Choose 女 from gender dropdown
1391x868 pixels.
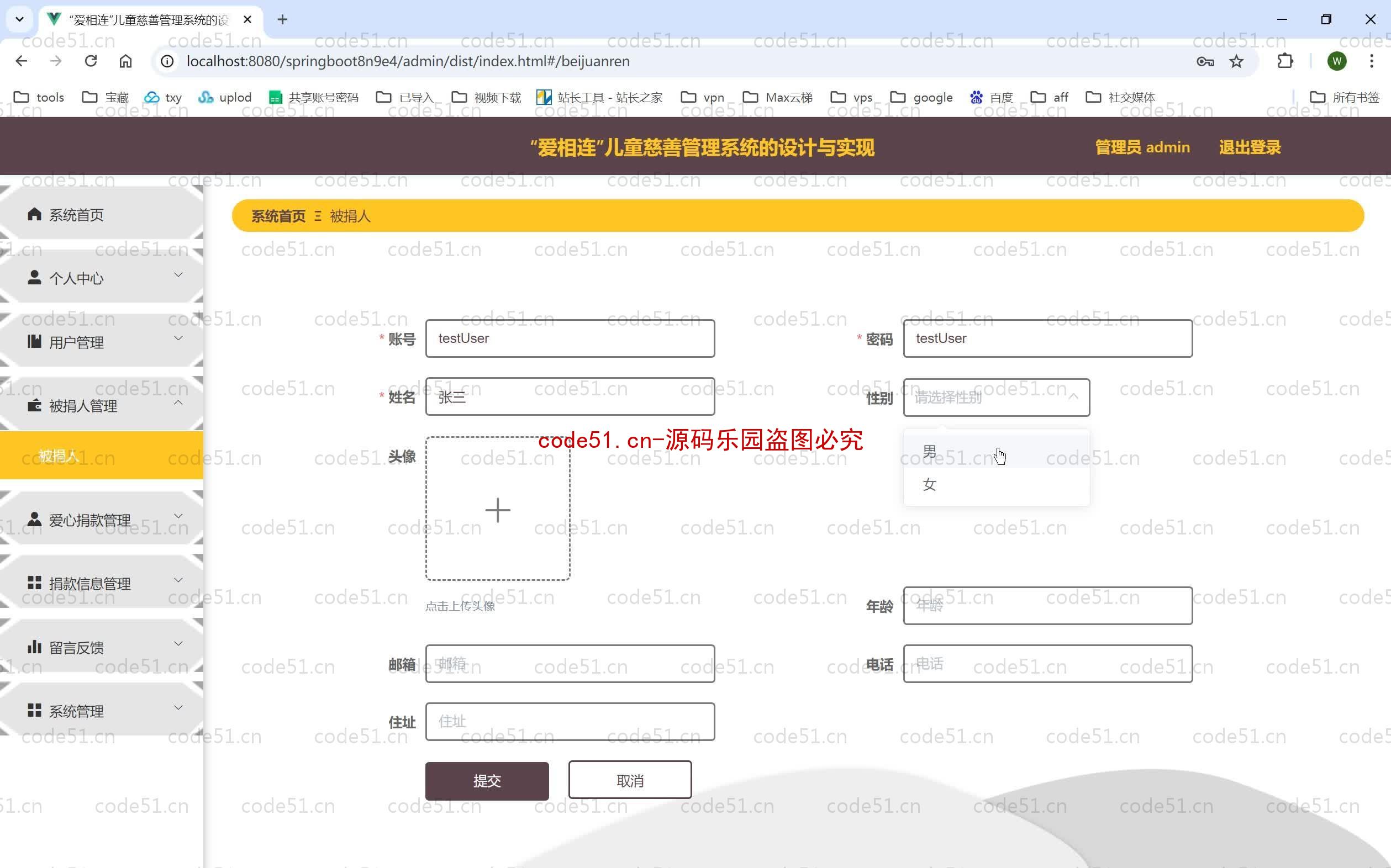pos(996,484)
